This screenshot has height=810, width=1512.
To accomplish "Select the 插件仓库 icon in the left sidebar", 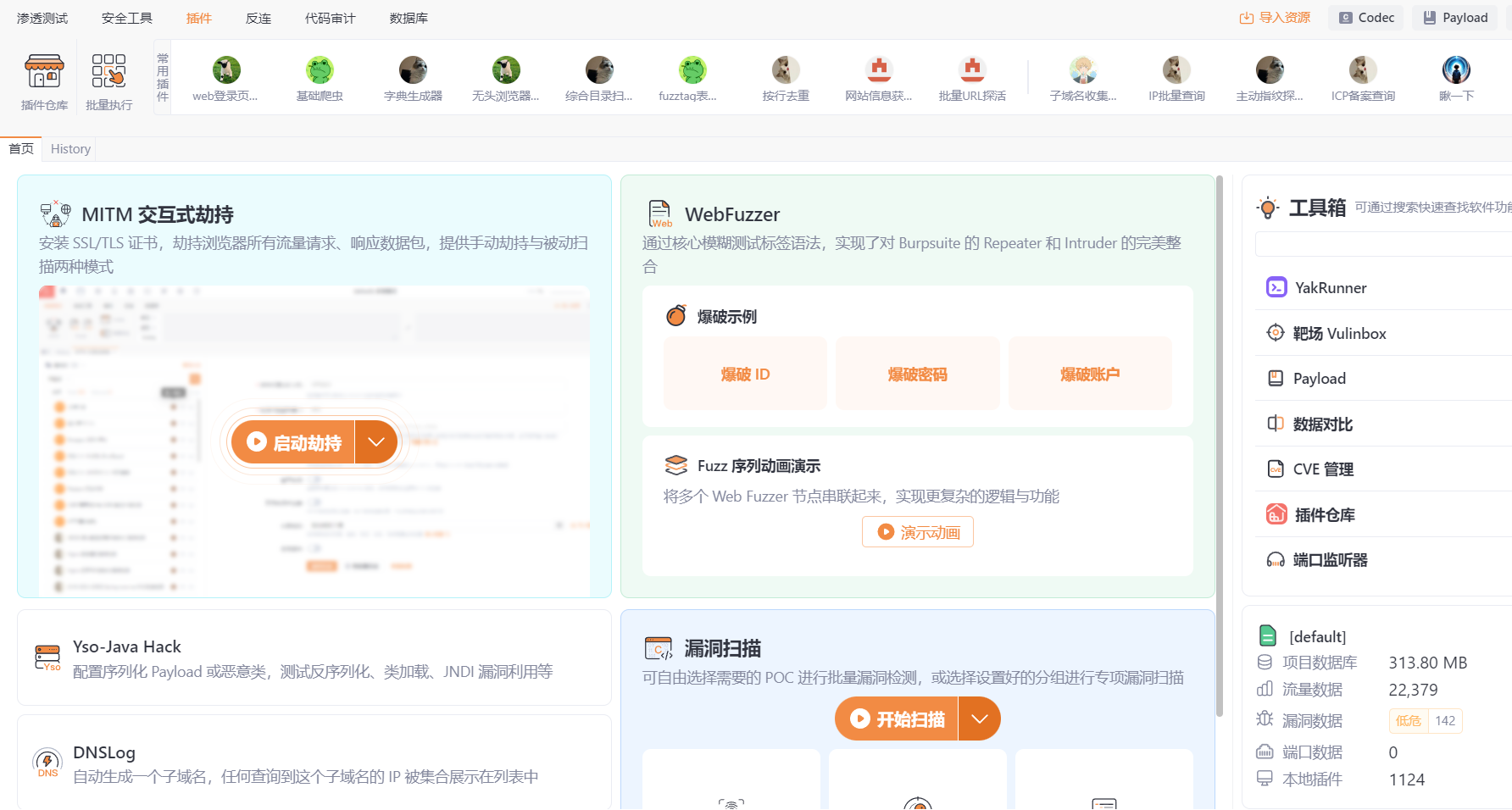I will point(44,78).
